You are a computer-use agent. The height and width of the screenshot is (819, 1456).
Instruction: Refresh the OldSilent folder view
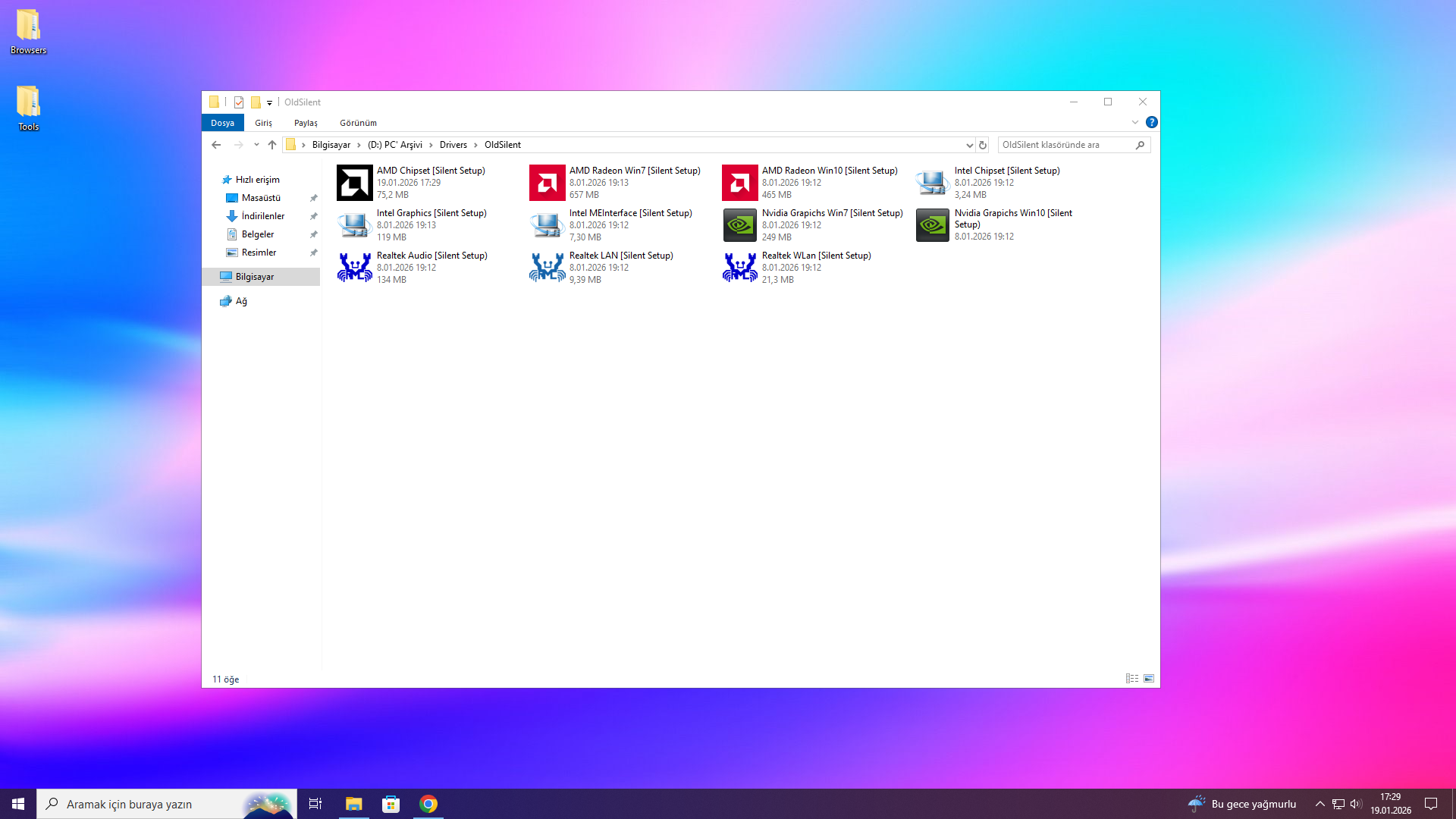(983, 145)
